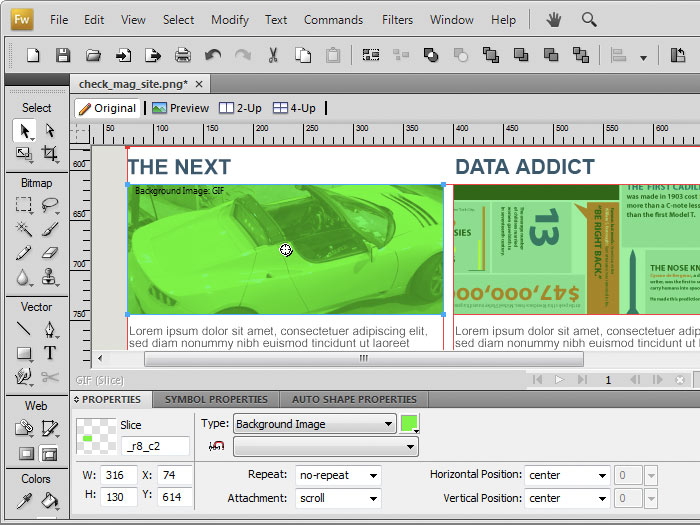Open the Attachment dropdown set to scroll

(337, 498)
